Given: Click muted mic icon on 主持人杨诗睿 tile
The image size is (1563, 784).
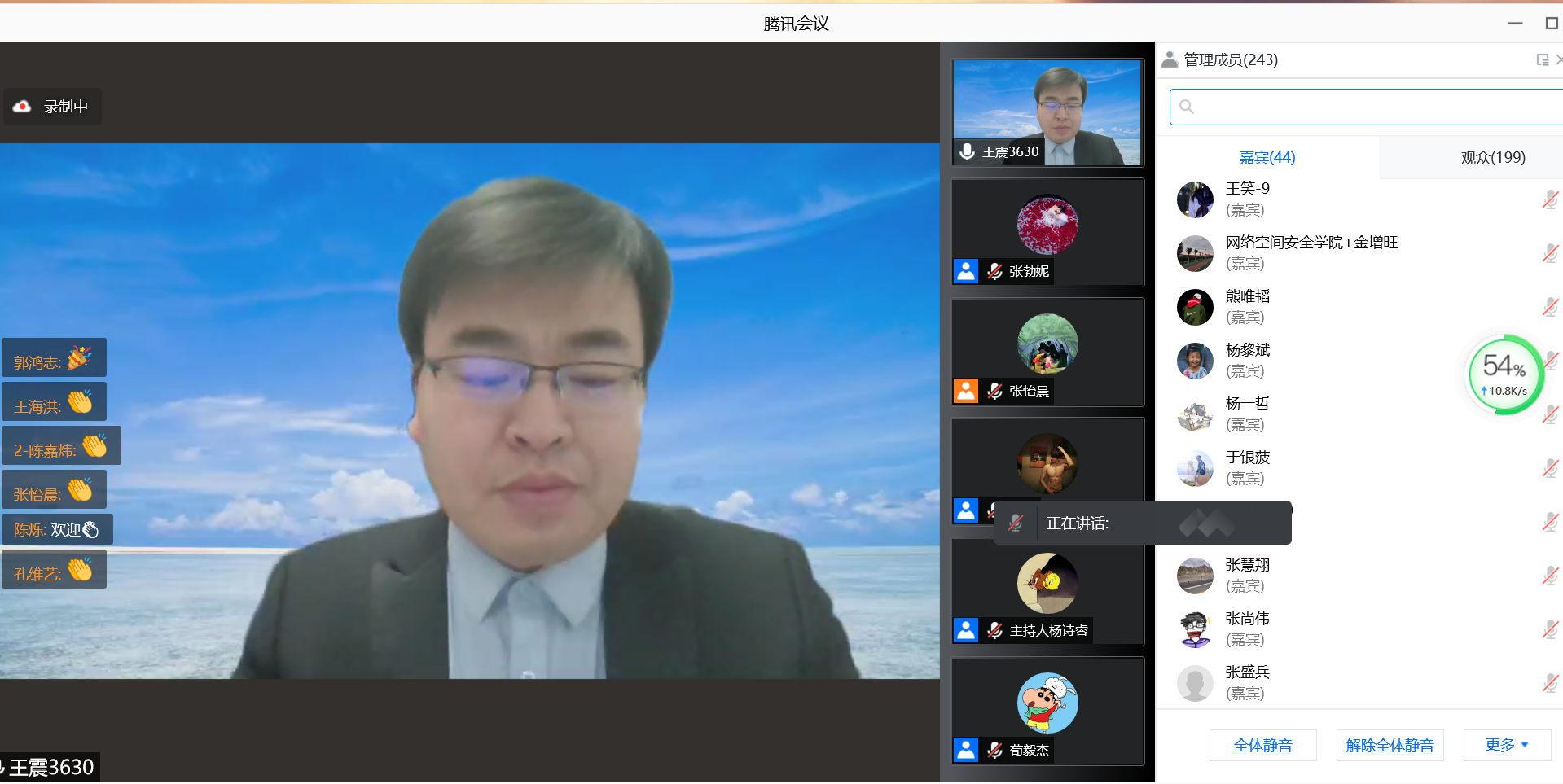Looking at the screenshot, I should [x=994, y=631].
